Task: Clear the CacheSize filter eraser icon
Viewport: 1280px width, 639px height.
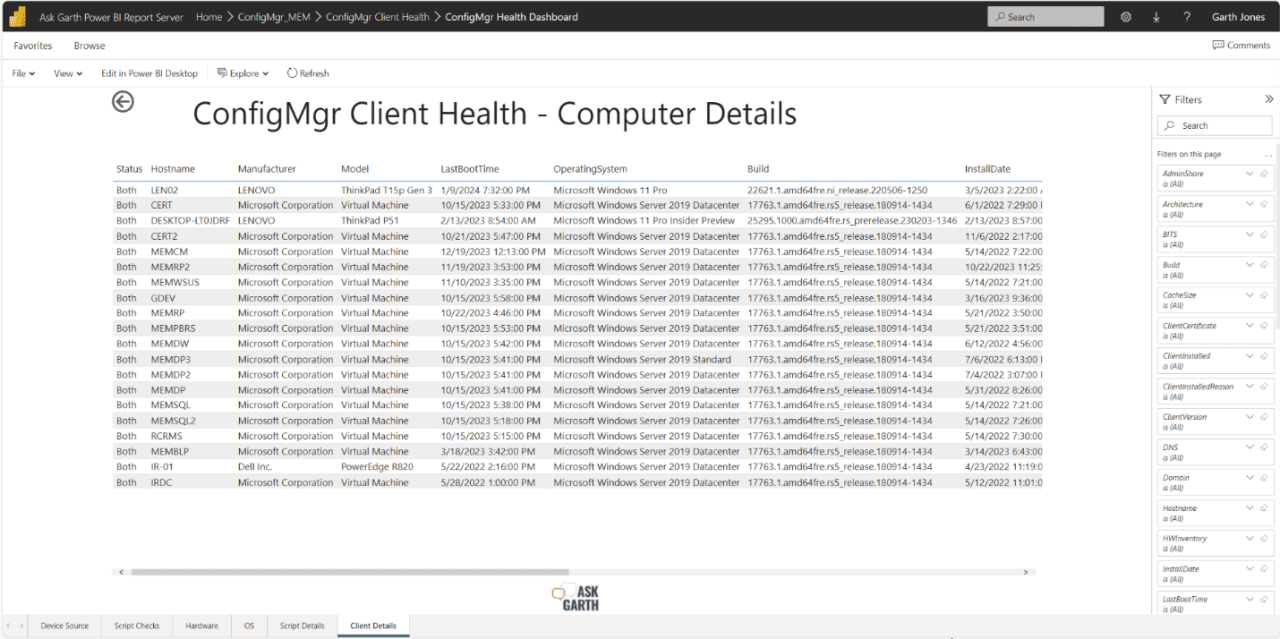Action: (x=1264, y=295)
